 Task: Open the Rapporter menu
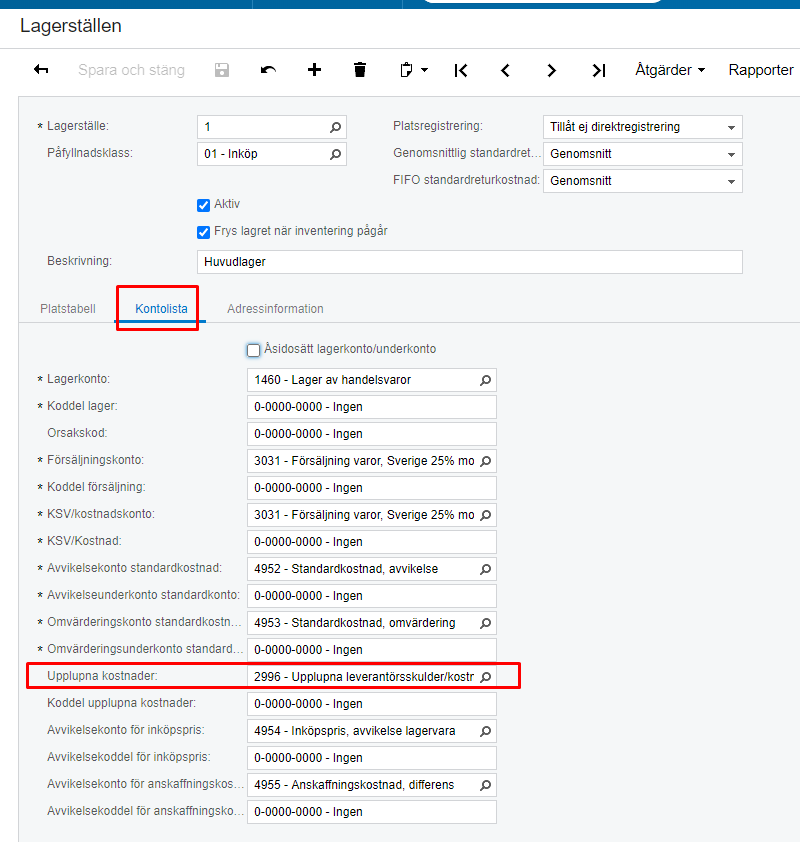(x=760, y=70)
